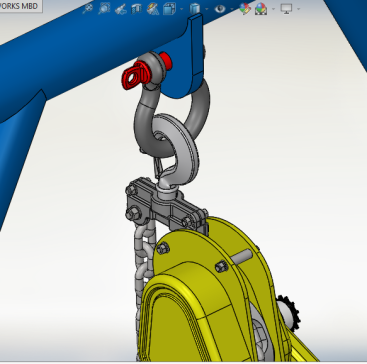The height and width of the screenshot is (364, 367).
Task: Activate the Section View tool
Action: (x=136, y=9)
